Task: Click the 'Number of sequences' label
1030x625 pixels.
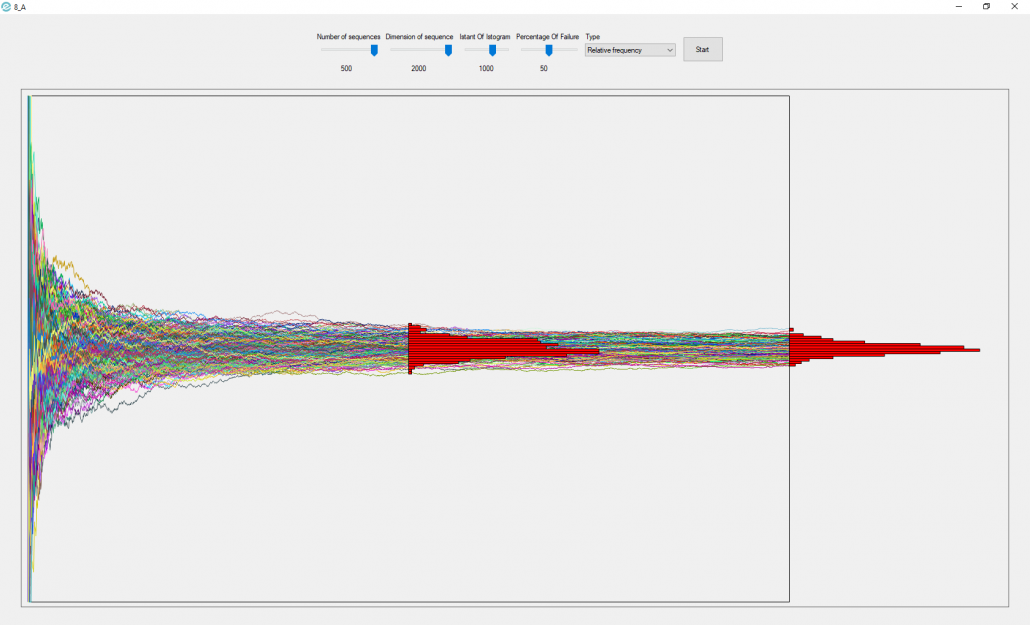Action: coord(348,37)
